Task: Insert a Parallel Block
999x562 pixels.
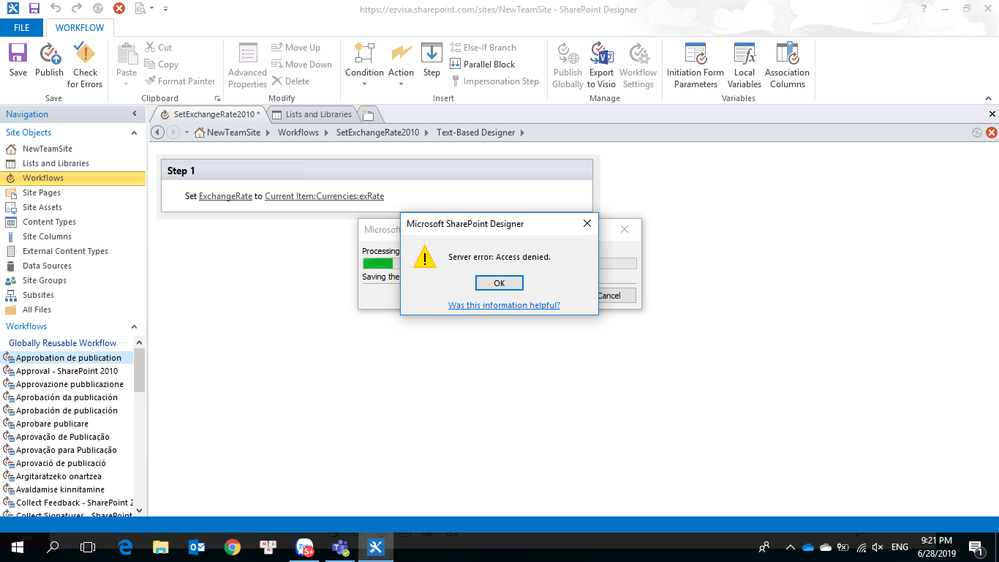Action: pyautogui.click(x=482, y=64)
